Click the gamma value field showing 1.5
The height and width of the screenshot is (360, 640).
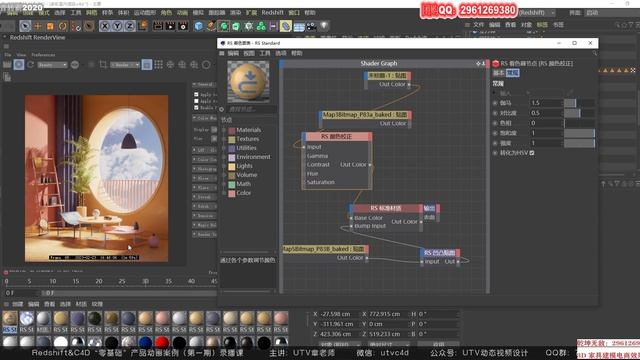[x=546, y=103]
